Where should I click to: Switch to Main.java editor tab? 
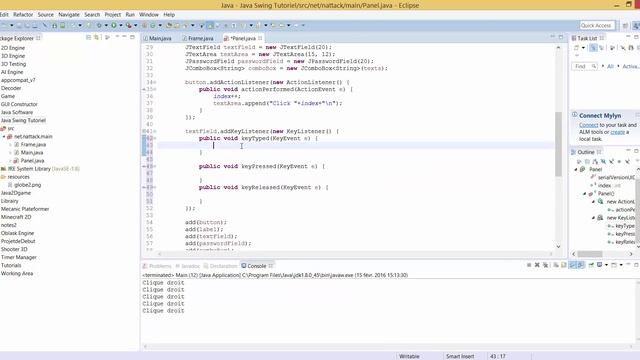pyautogui.click(x=157, y=38)
